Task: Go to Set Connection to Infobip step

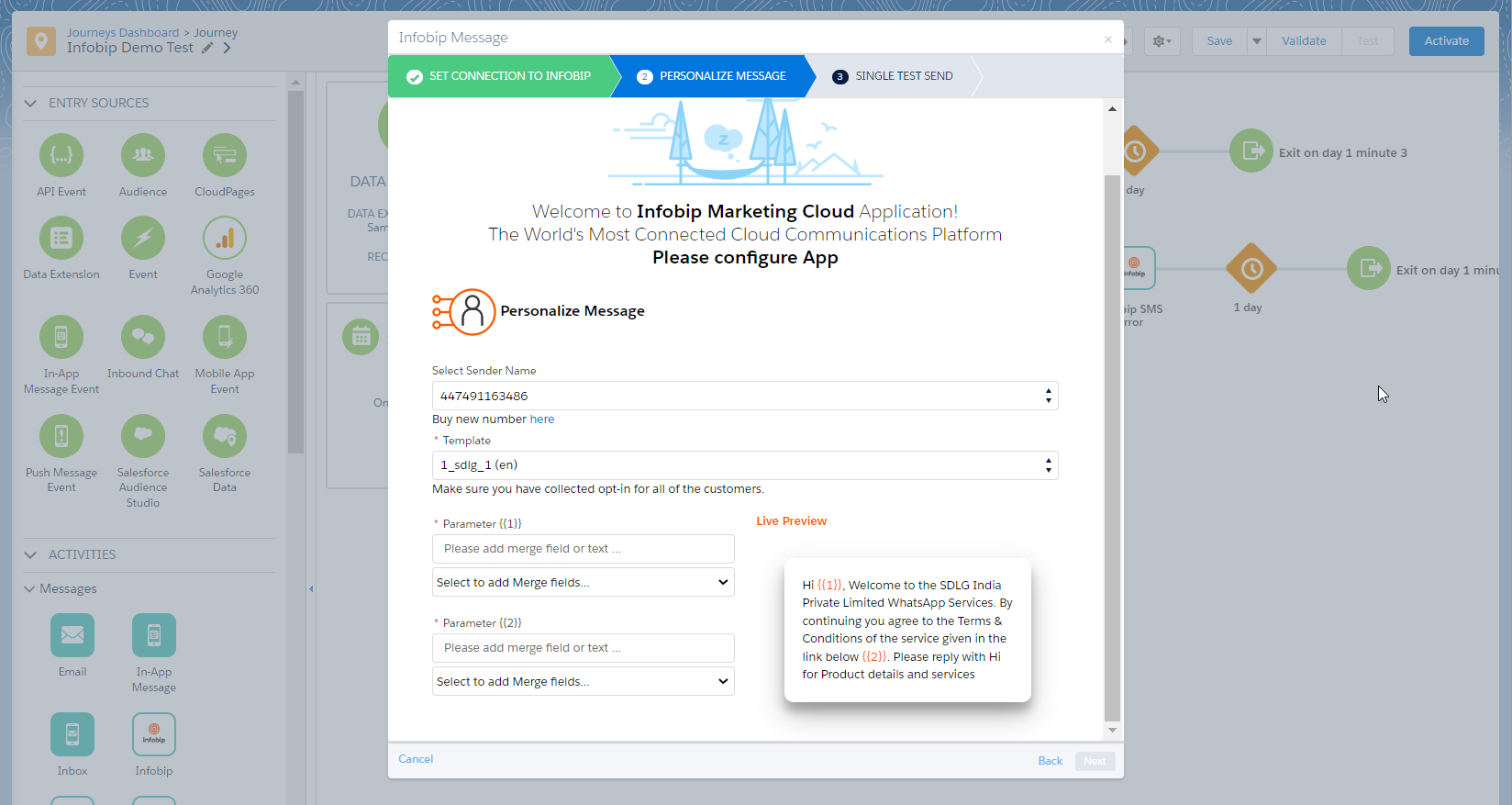Action: (500, 76)
